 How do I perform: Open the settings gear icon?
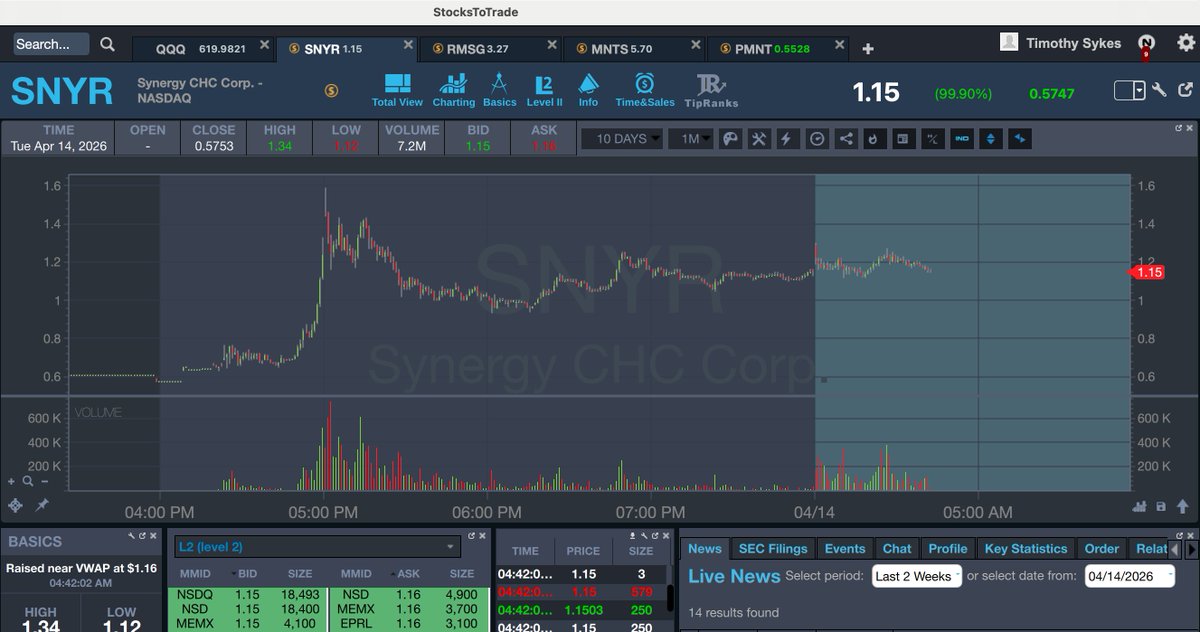(x=1186, y=43)
